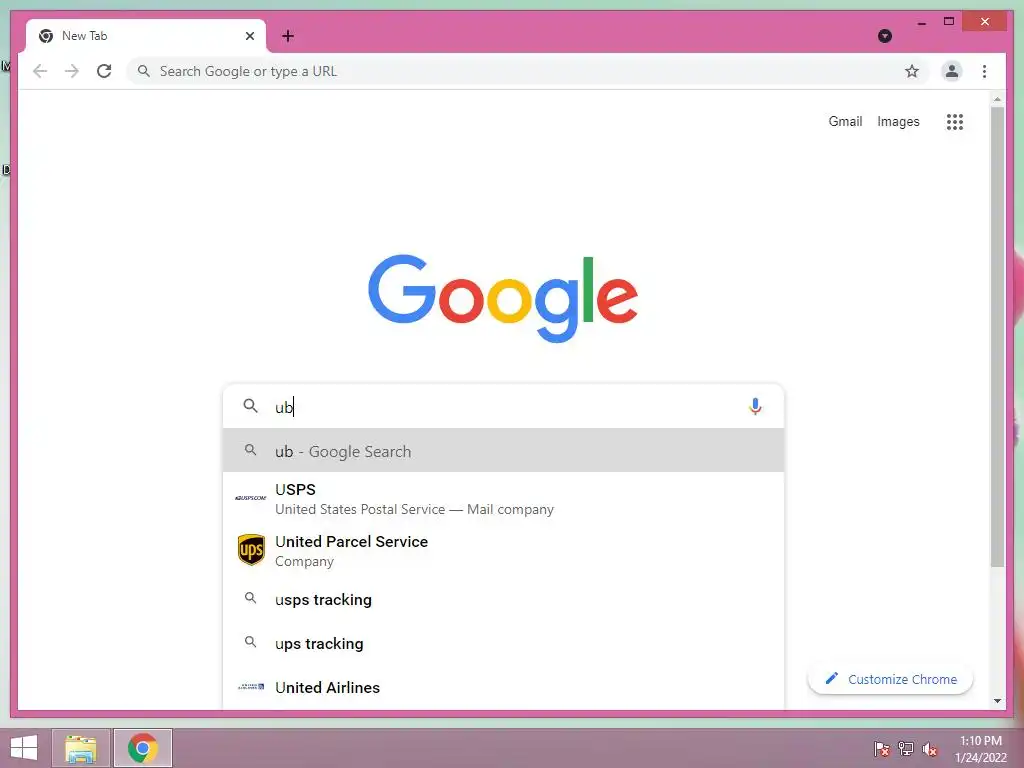The width and height of the screenshot is (1024, 768).
Task: Open the Gmail link
Action: click(x=845, y=121)
